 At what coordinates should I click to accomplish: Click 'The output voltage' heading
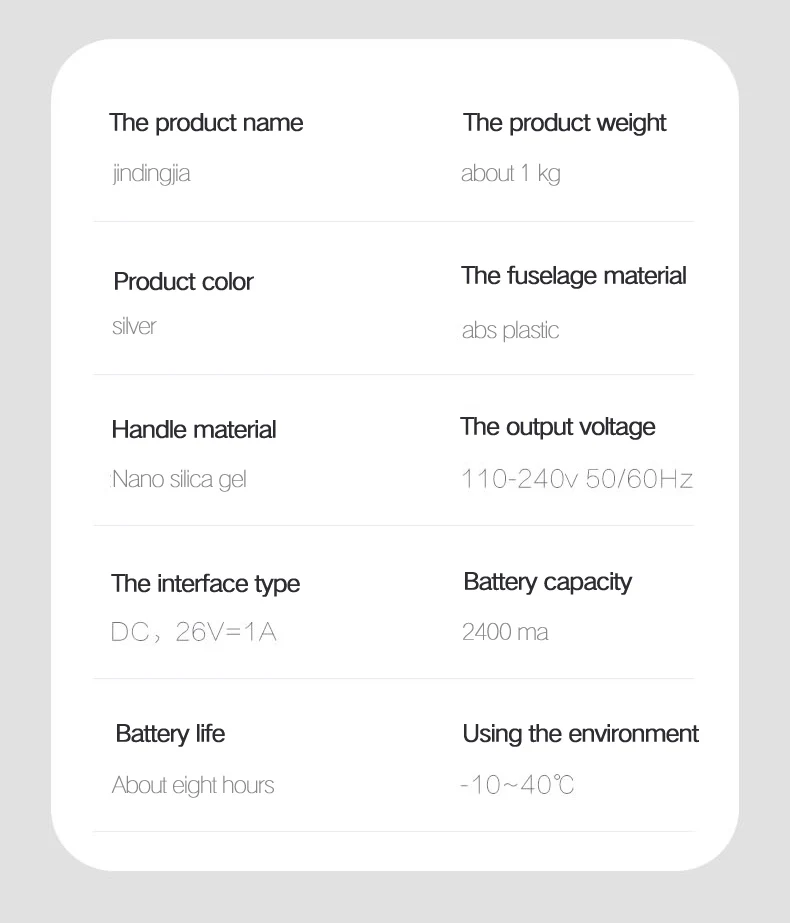tap(557, 427)
